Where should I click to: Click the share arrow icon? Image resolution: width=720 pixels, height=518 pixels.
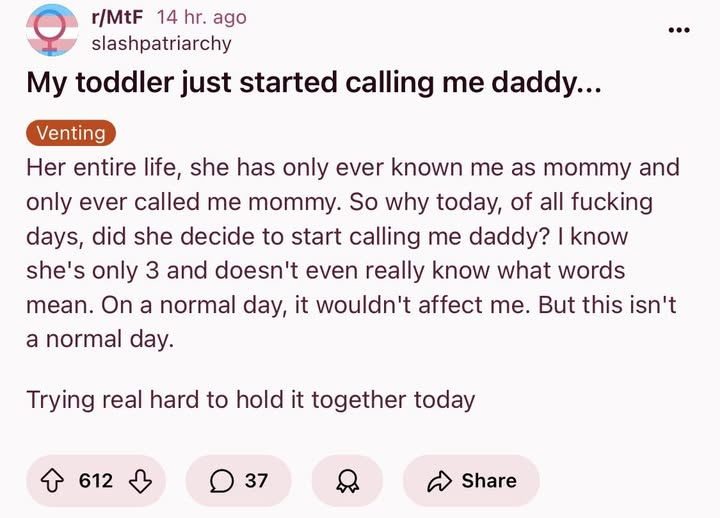pyautogui.click(x=439, y=481)
